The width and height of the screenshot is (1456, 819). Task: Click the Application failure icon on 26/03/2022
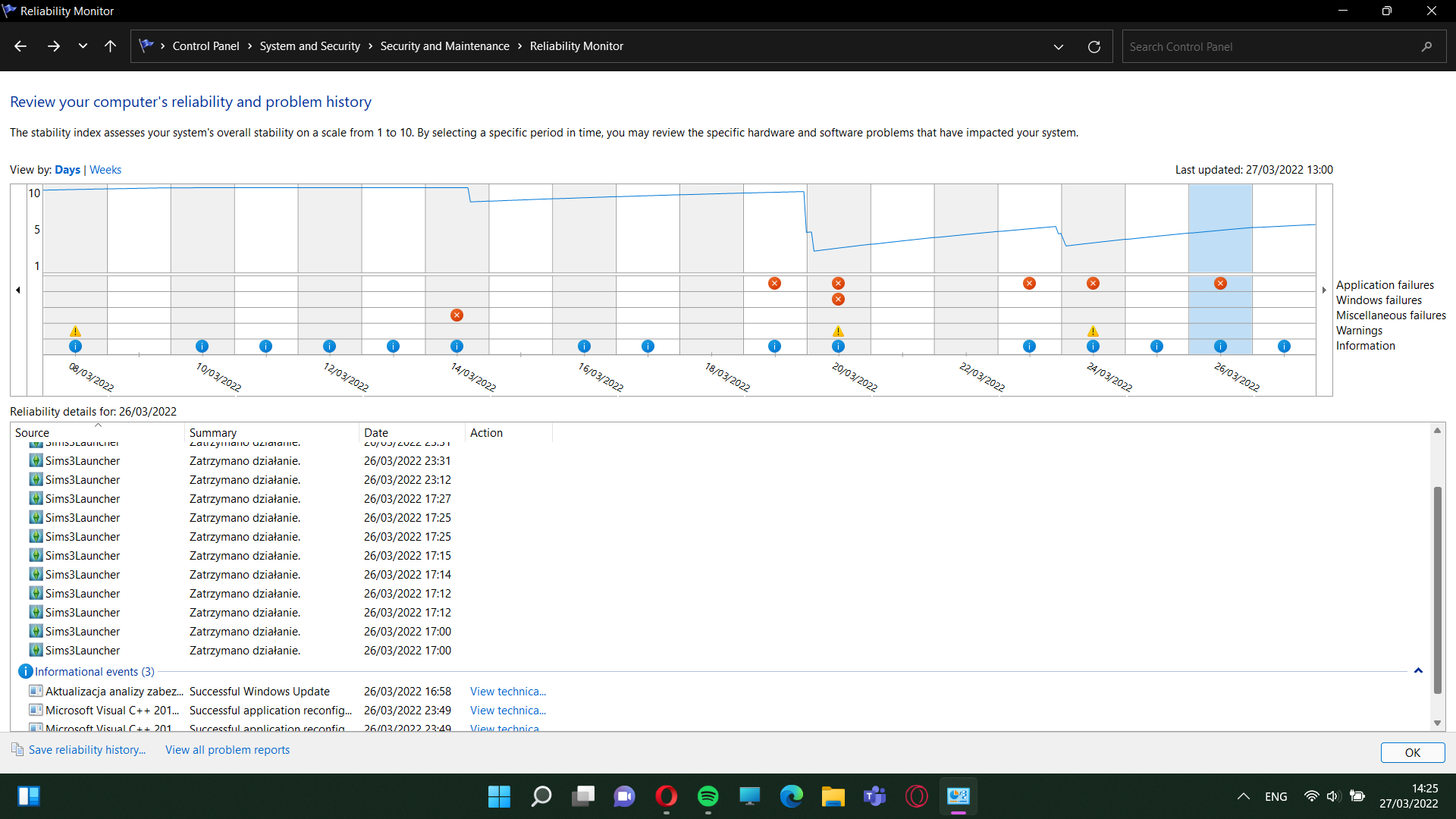pos(1220,283)
